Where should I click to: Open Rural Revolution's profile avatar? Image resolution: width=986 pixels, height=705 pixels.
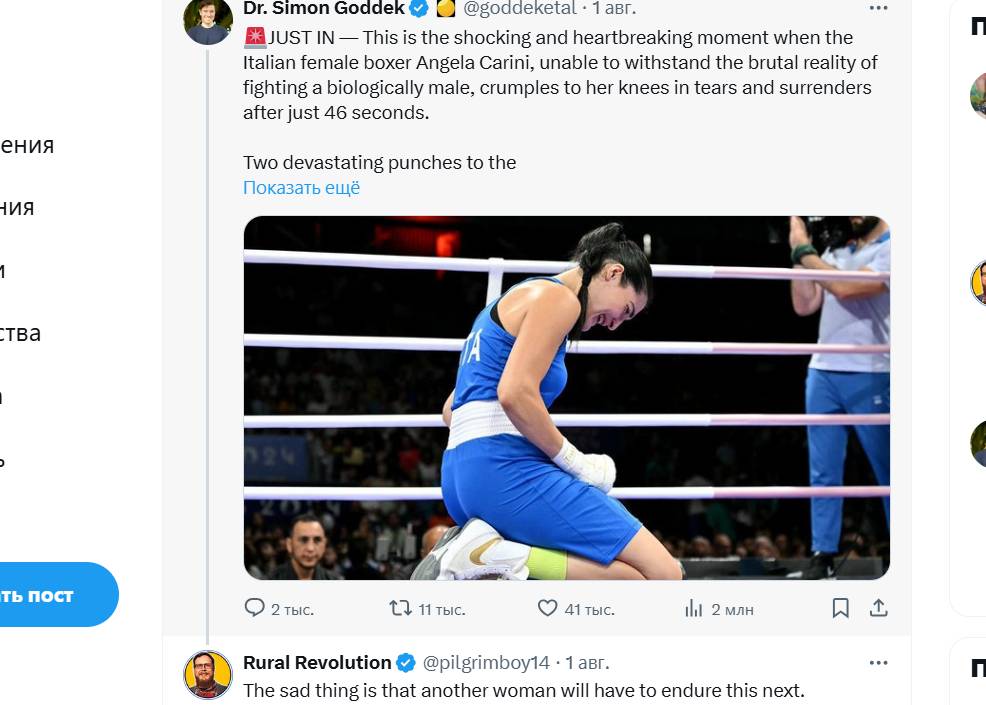click(208, 674)
